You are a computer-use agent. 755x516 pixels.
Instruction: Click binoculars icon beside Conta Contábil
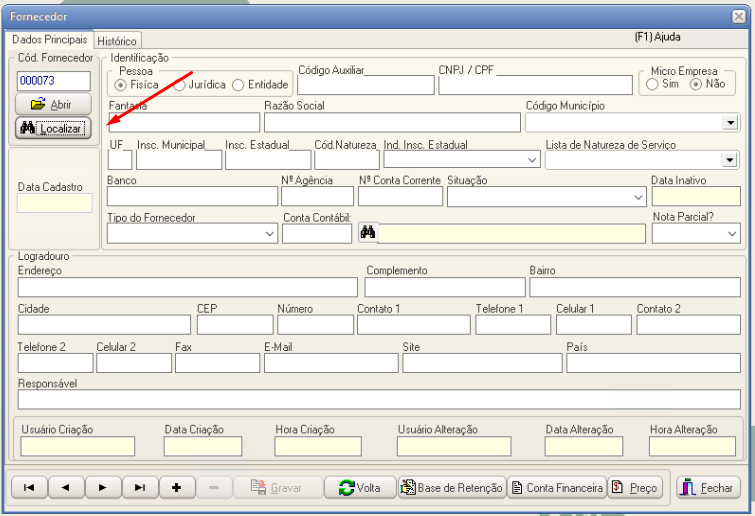[x=367, y=233]
